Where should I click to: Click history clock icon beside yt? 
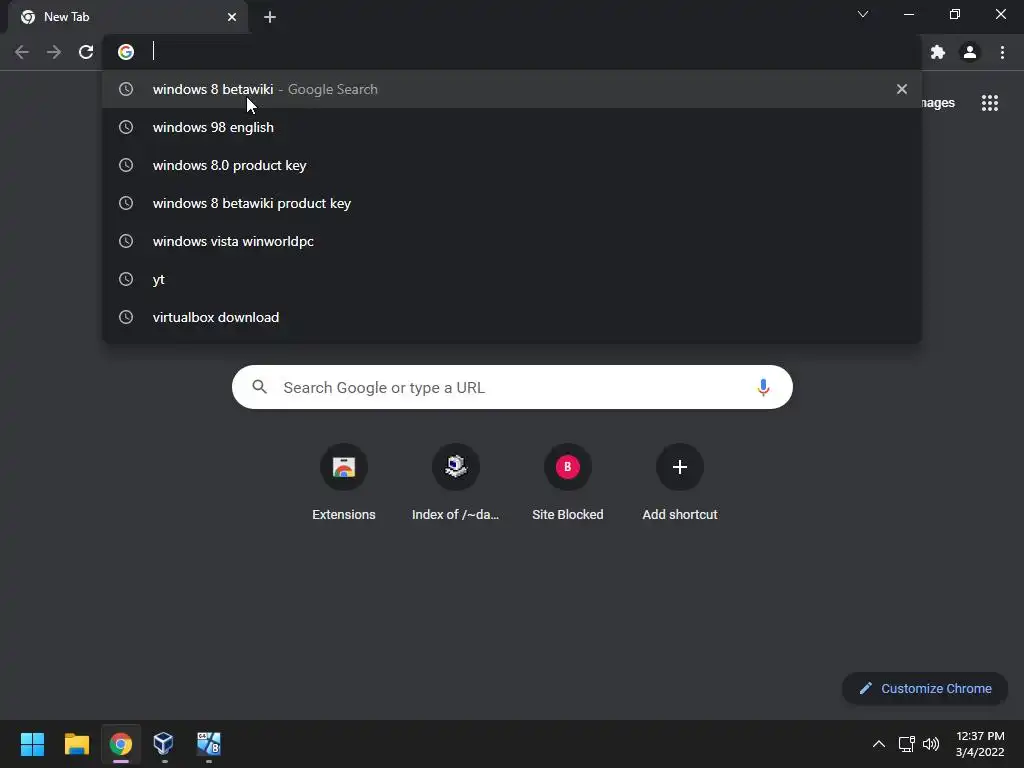click(126, 279)
